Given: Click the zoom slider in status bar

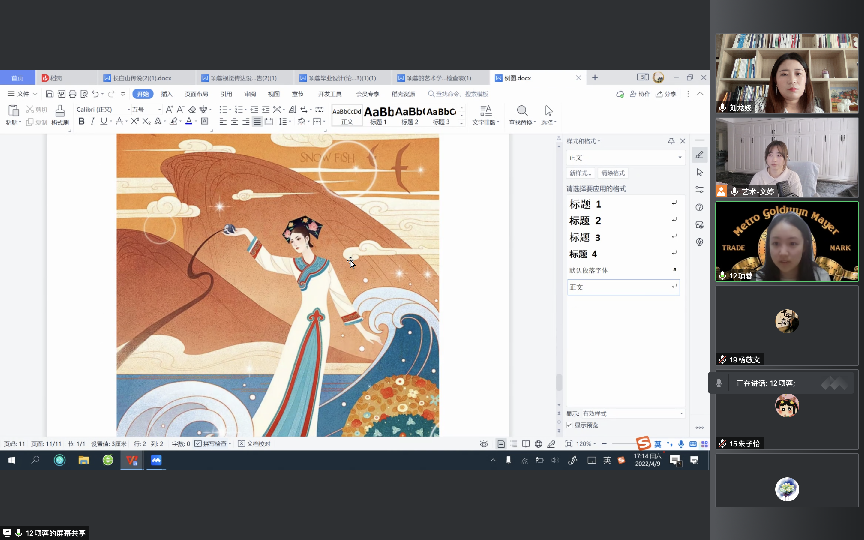Looking at the screenshot, I should [x=623, y=444].
